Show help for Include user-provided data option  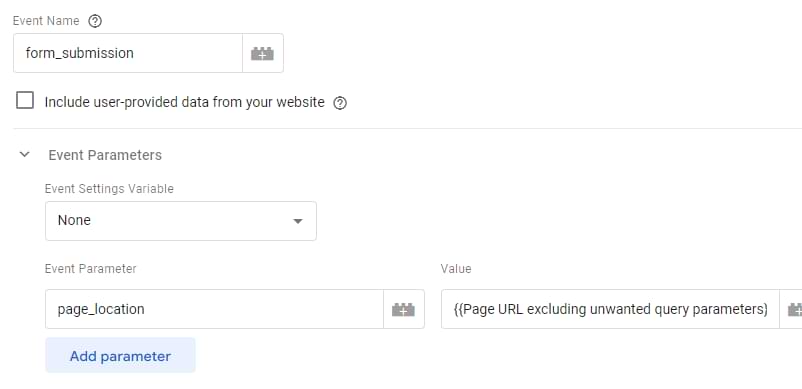(x=340, y=103)
